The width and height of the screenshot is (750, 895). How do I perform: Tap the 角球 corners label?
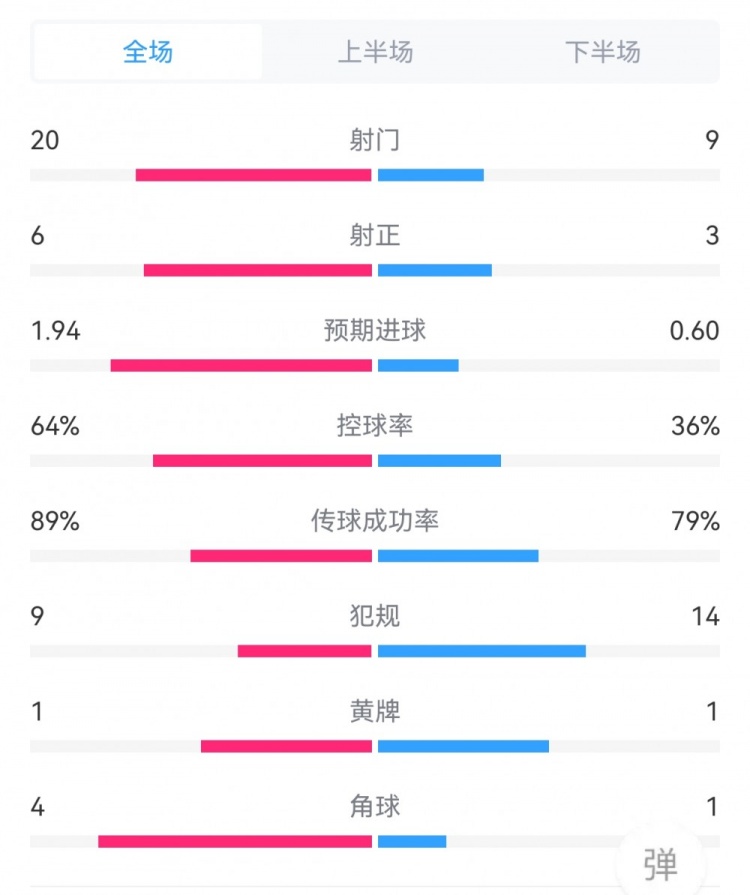coord(375,806)
